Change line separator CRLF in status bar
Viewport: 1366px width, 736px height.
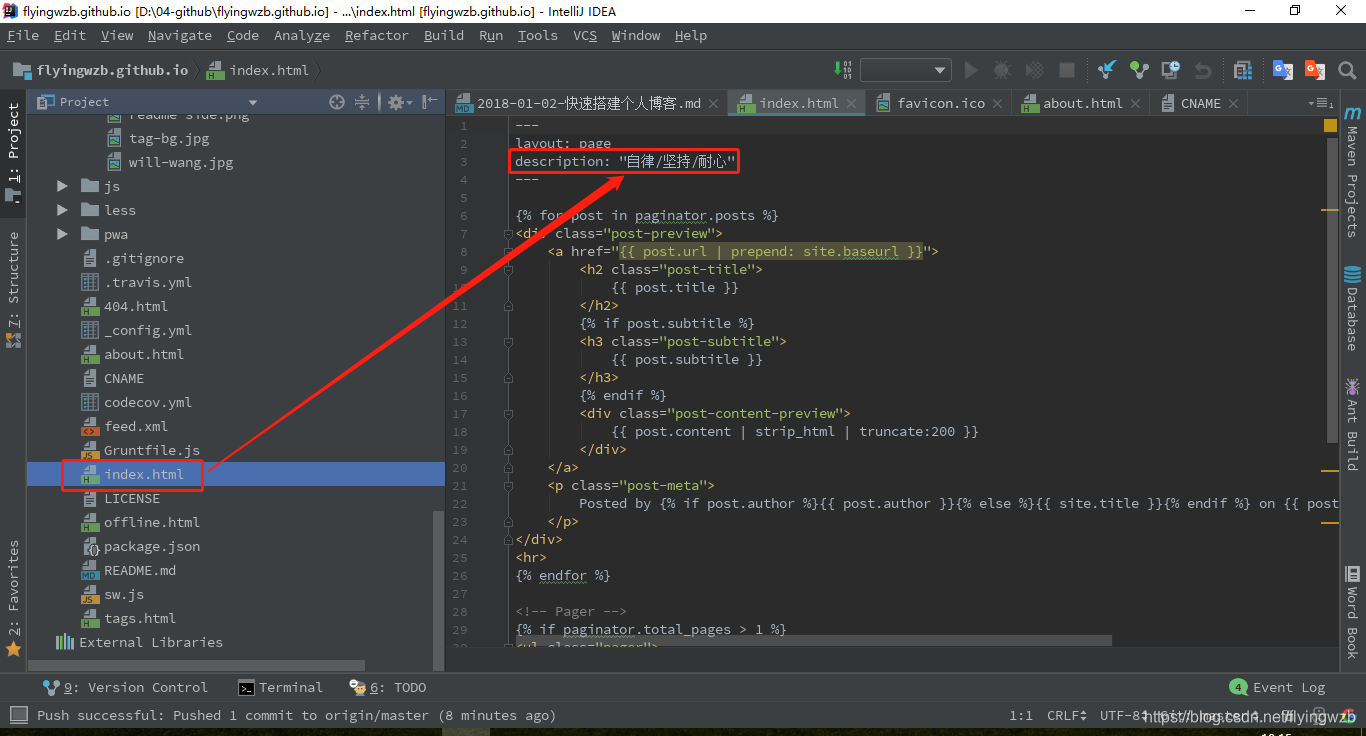[1067, 715]
